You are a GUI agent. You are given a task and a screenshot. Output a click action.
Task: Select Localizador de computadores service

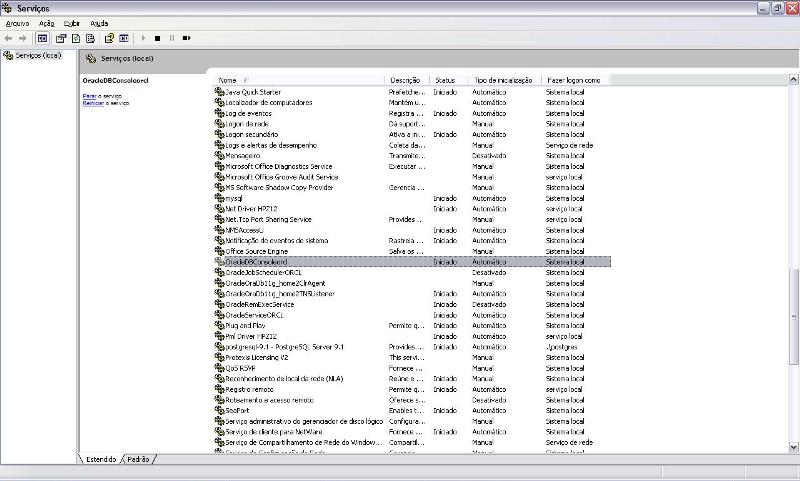[x=269, y=103]
